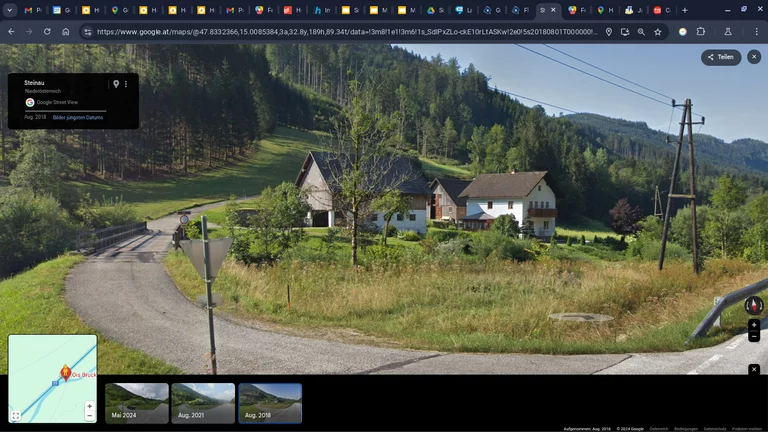This screenshot has height=432, width=768.
Task: Click the back arrow in Street View panel
Action: (x=15, y=84)
